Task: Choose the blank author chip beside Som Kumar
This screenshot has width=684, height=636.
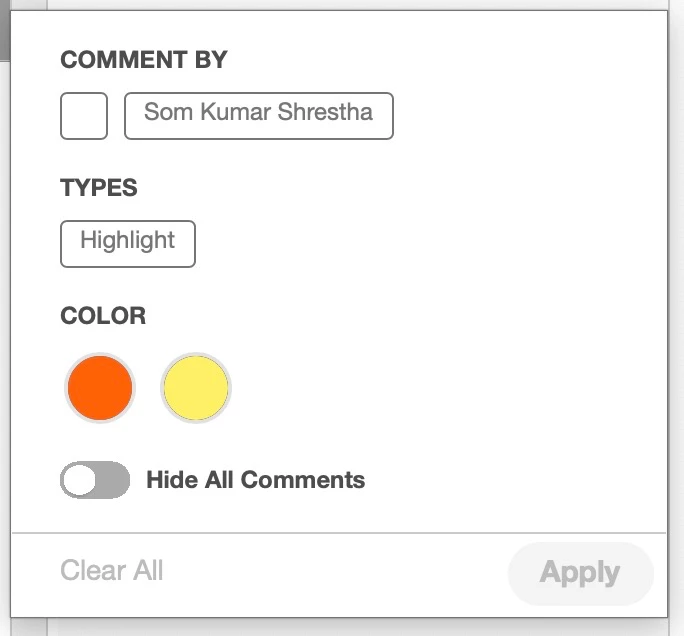Action: pyautogui.click(x=84, y=116)
